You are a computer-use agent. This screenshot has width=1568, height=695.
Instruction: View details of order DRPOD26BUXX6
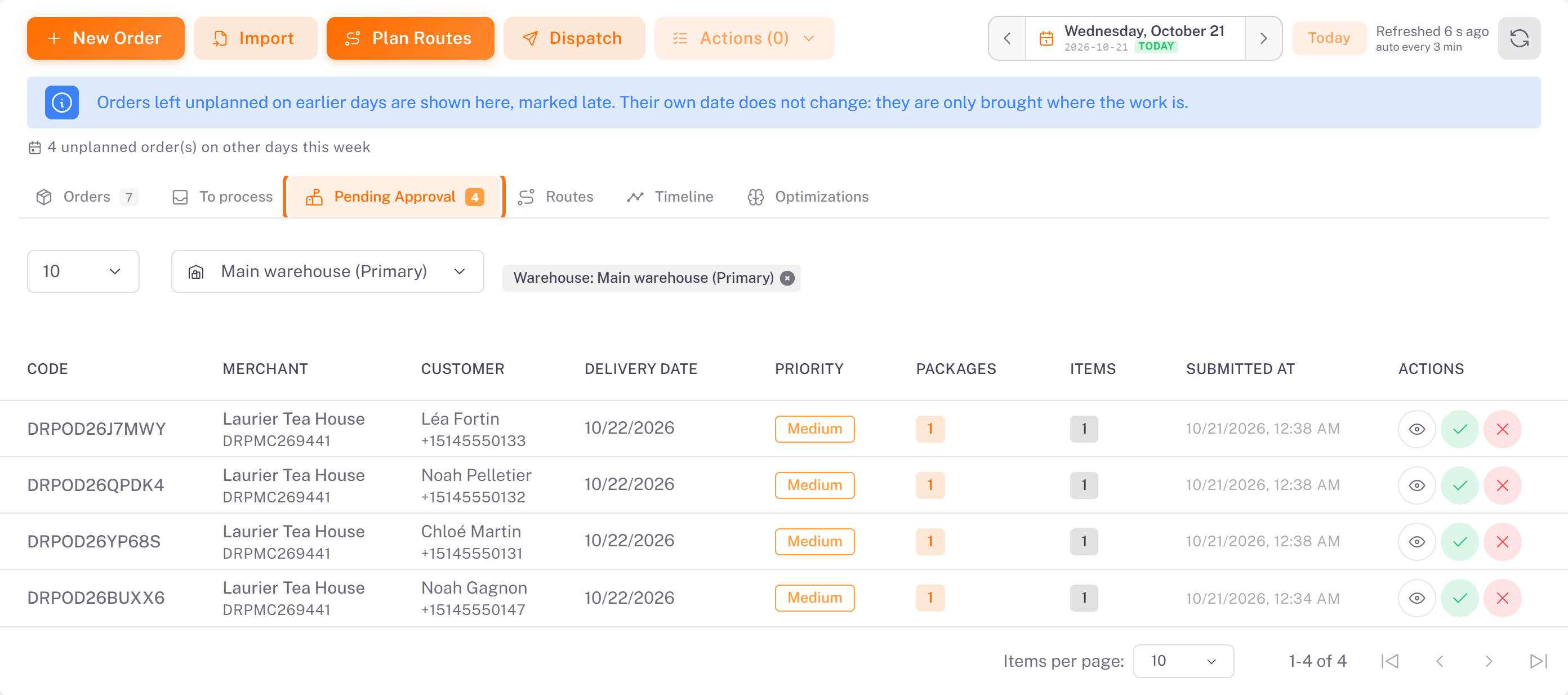pos(1417,598)
